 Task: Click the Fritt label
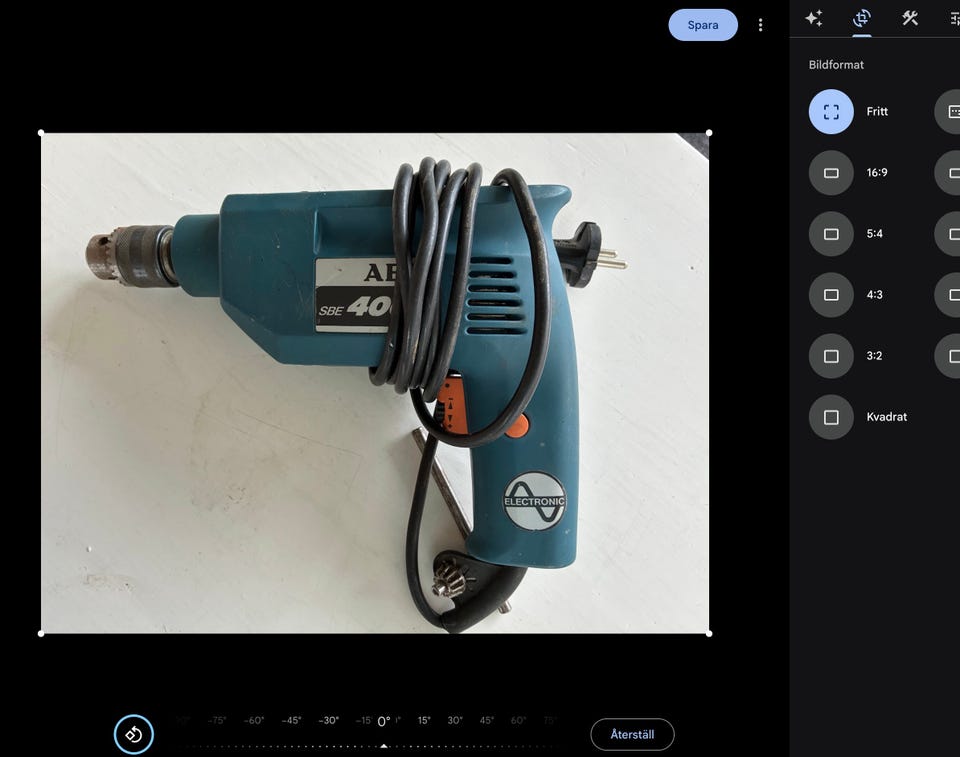click(877, 111)
